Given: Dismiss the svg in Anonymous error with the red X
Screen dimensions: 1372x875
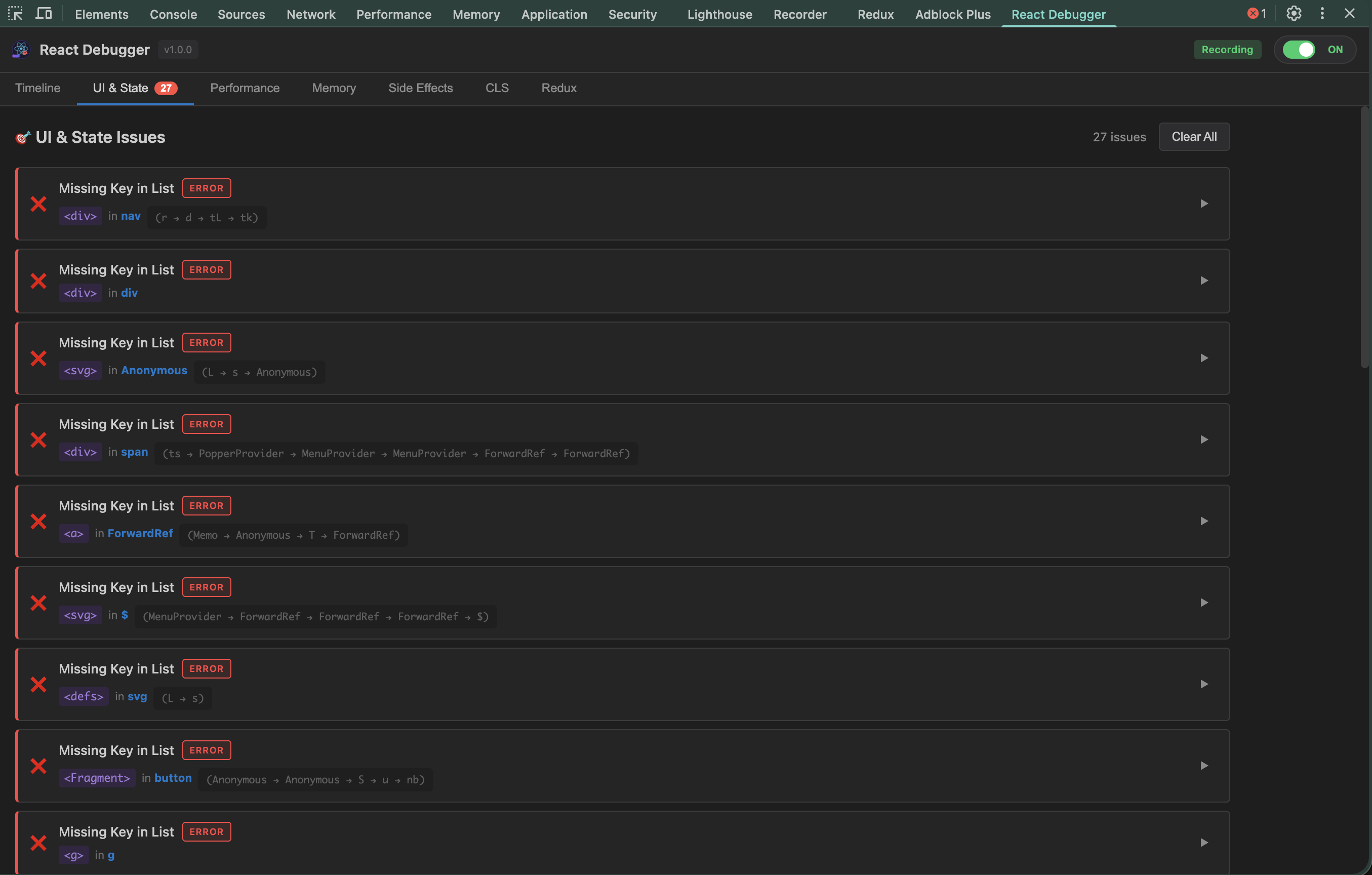Looking at the screenshot, I should [x=38, y=358].
